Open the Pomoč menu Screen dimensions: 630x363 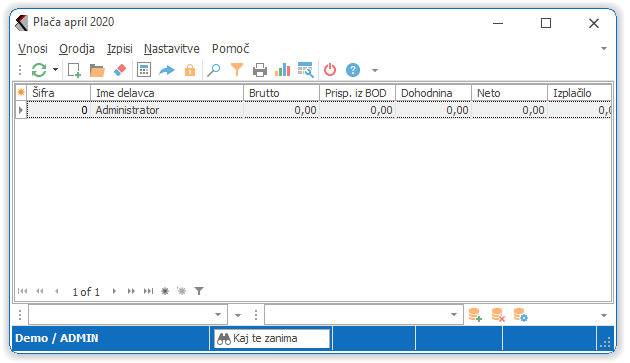(231, 49)
